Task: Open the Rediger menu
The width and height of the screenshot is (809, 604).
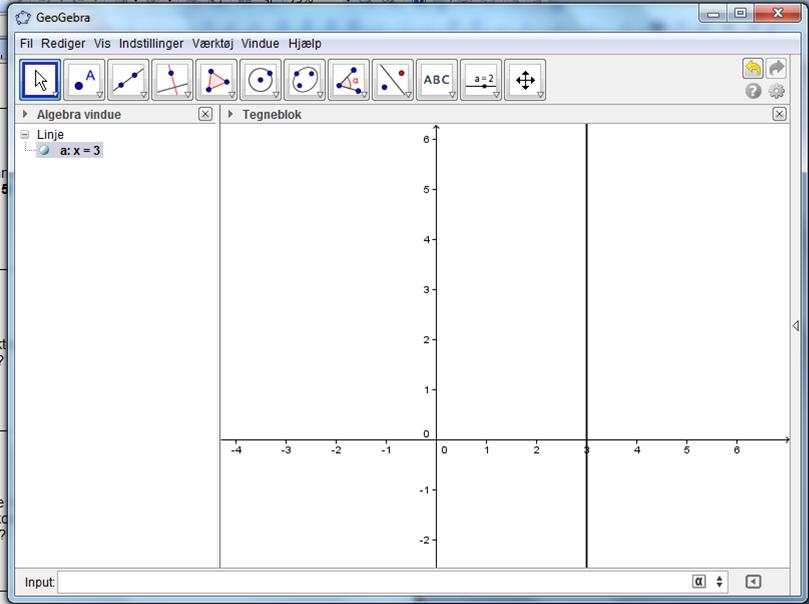Action: click(63, 44)
